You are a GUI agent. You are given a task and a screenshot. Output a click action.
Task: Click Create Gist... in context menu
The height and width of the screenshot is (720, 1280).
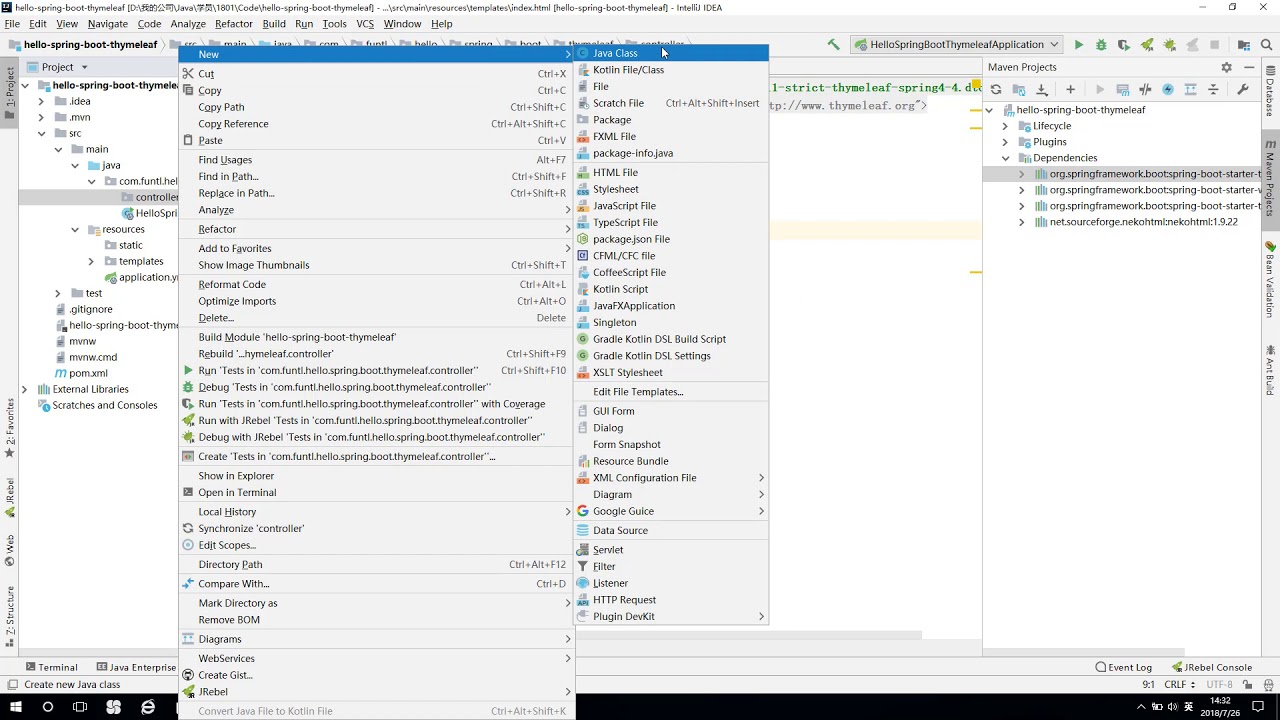(x=376, y=675)
